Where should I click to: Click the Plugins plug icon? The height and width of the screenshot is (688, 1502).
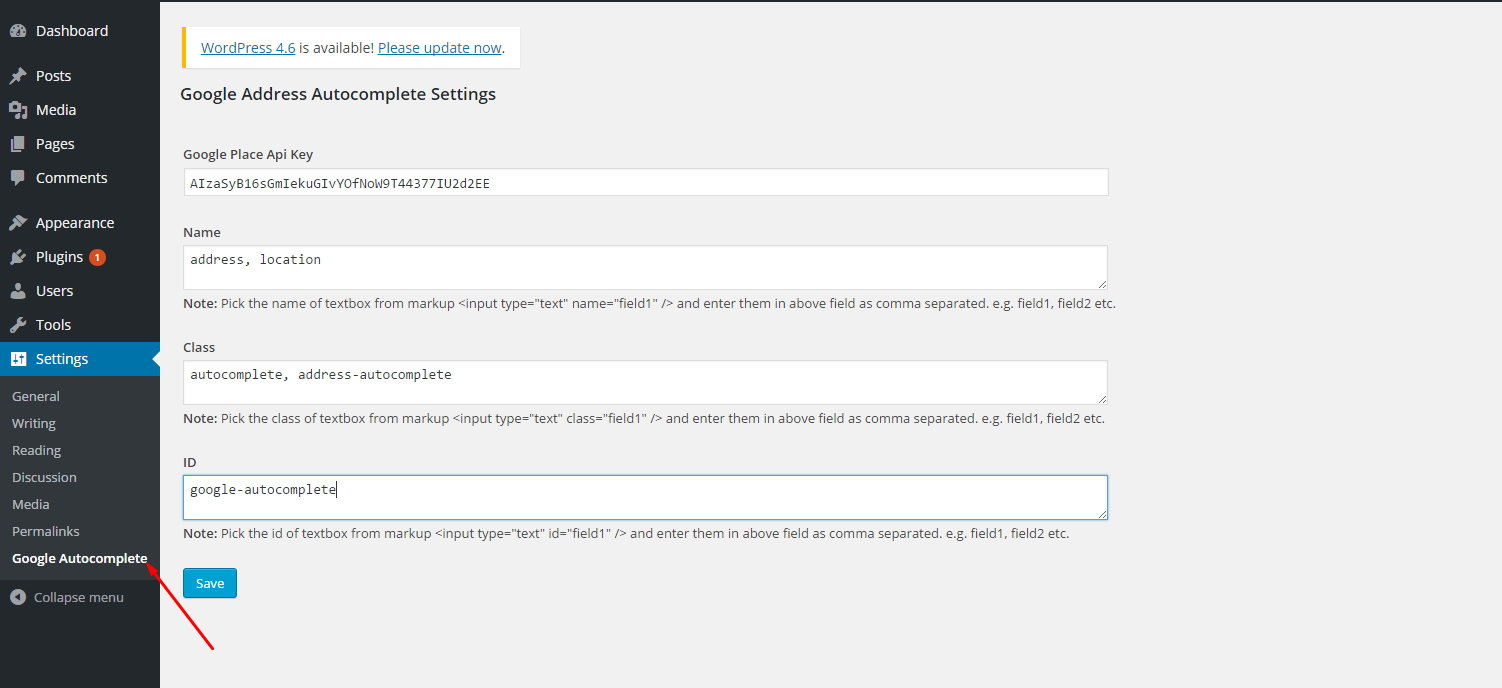point(18,257)
